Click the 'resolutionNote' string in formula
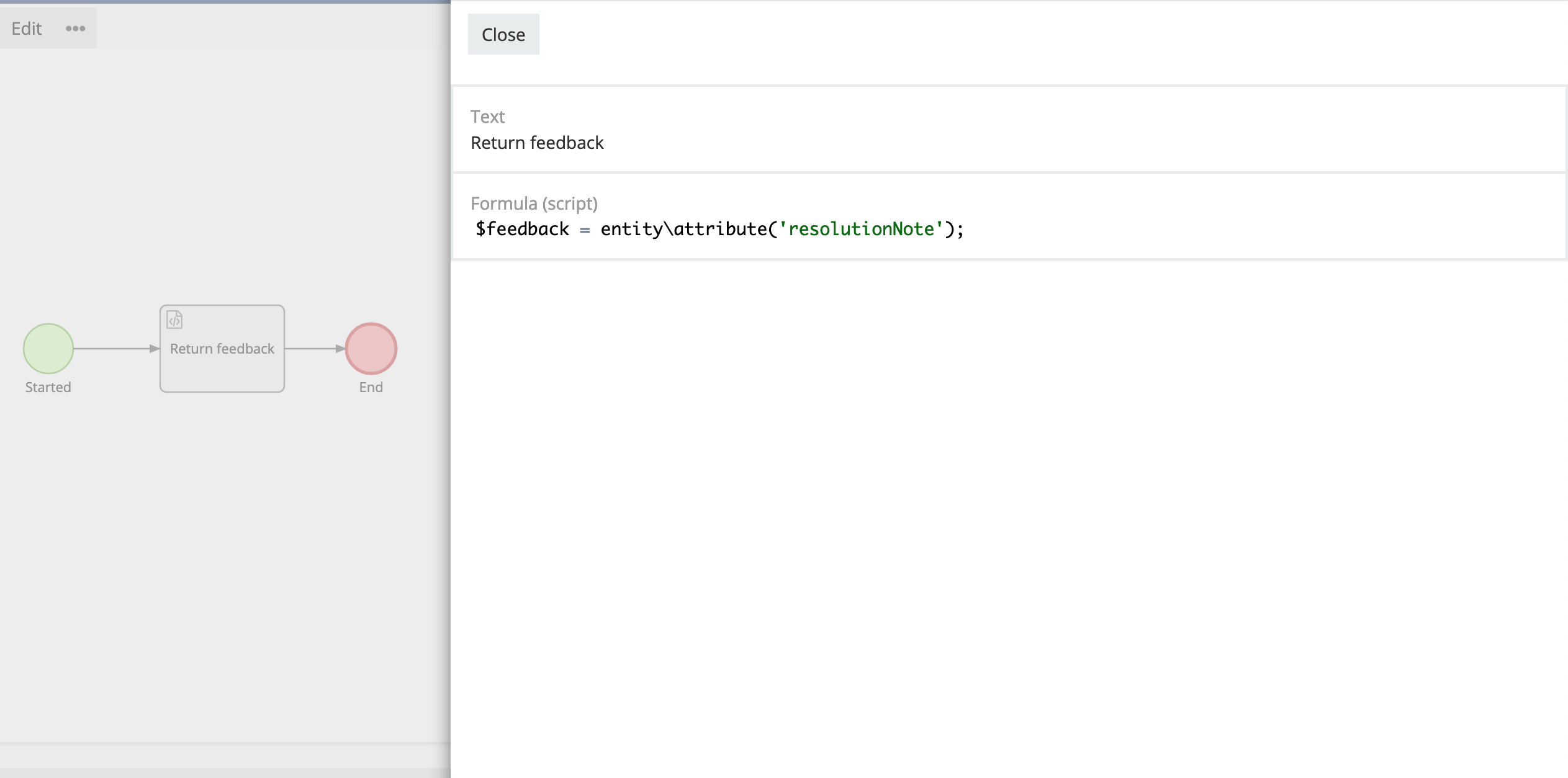The image size is (1568, 778). click(861, 229)
